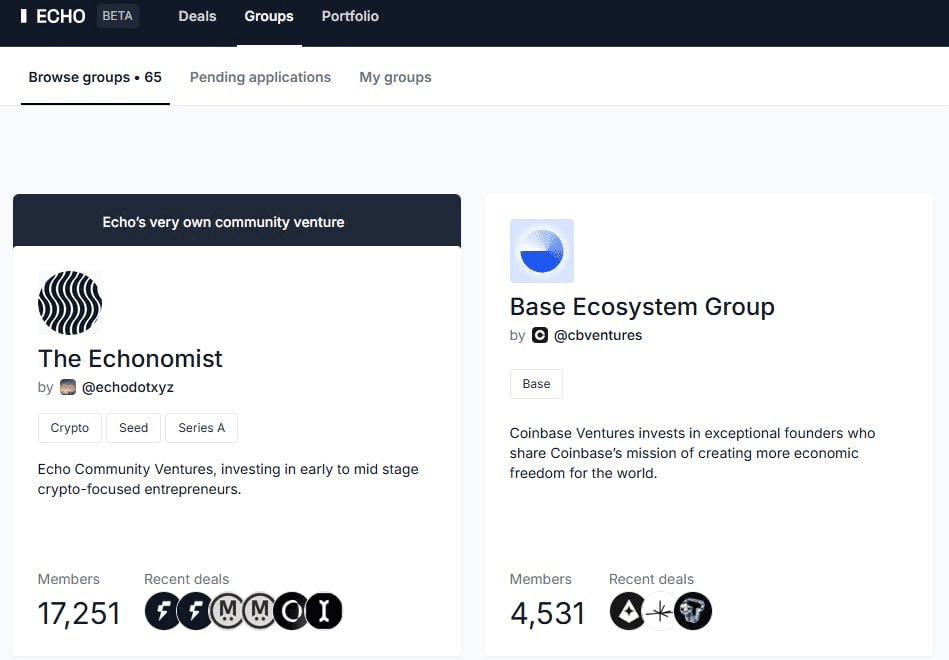Image resolution: width=949 pixels, height=660 pixels.
Task: Click the Members label above 17,251
Action: [x=68, y=579]
